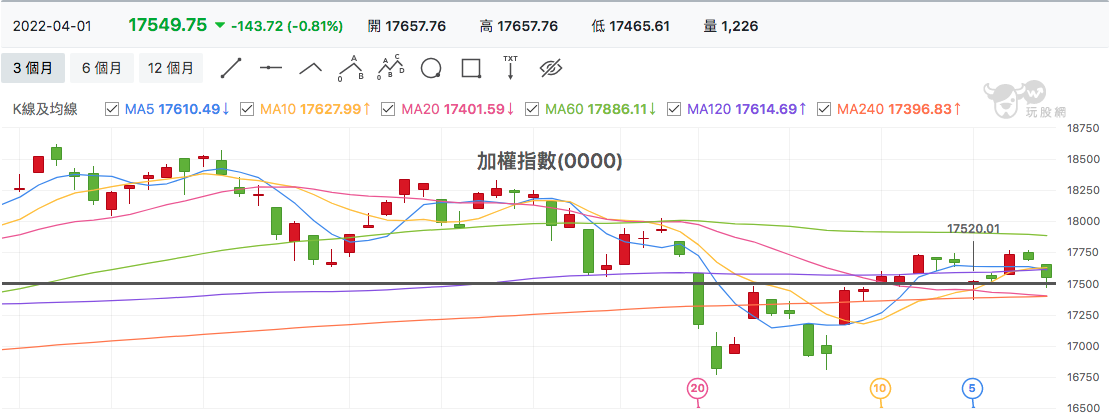The width and height of the screenshot is (1113, 420).
Task: Select the TXT text annotation tool
Action: [510, 67]
